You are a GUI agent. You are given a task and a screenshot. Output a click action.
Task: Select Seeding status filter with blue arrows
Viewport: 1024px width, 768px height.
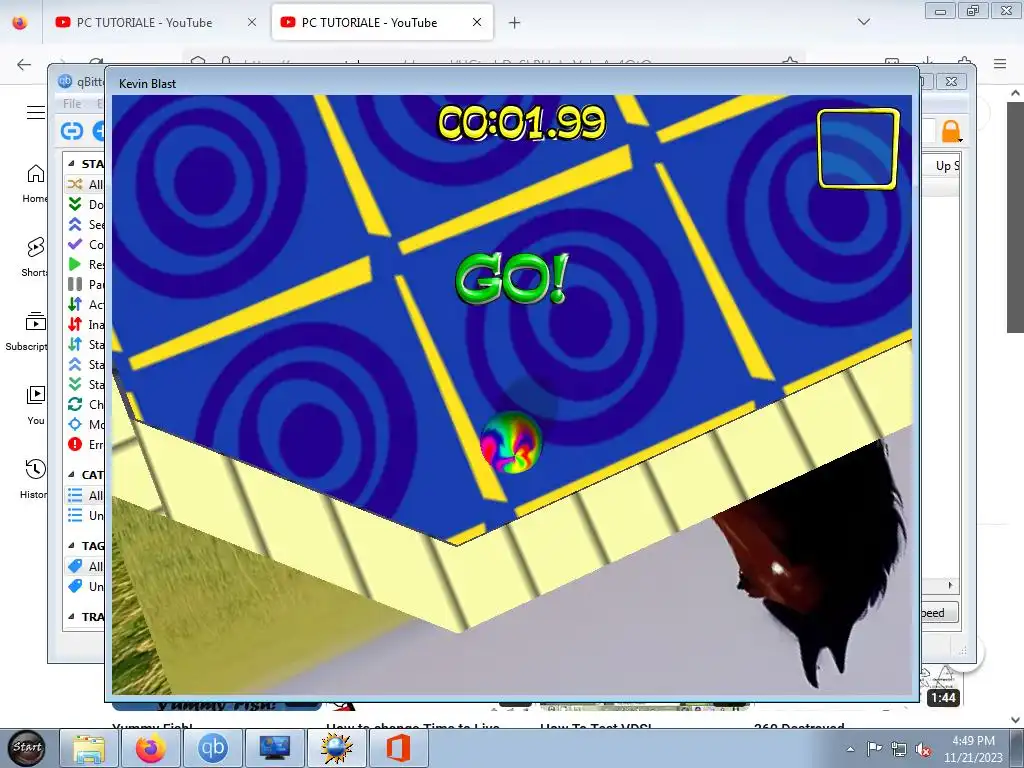click(x=85, y=225)
